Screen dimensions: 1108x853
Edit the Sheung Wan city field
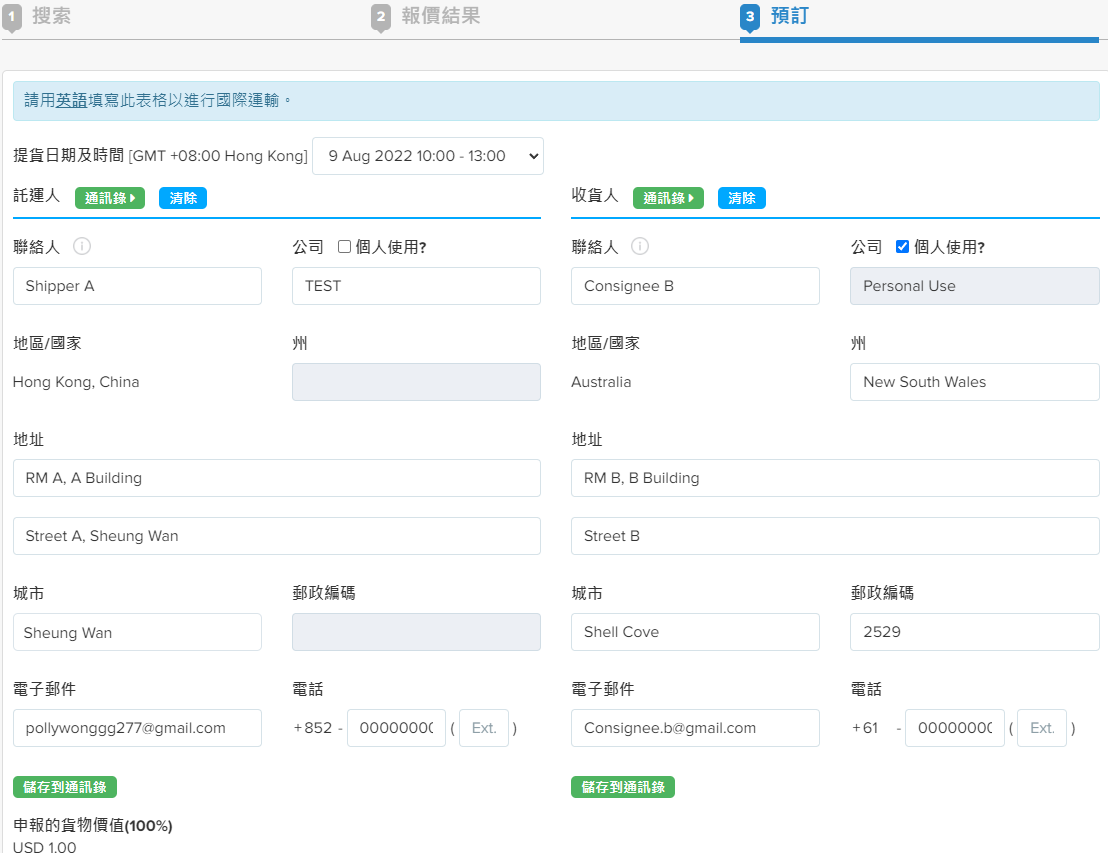point(137,633)
